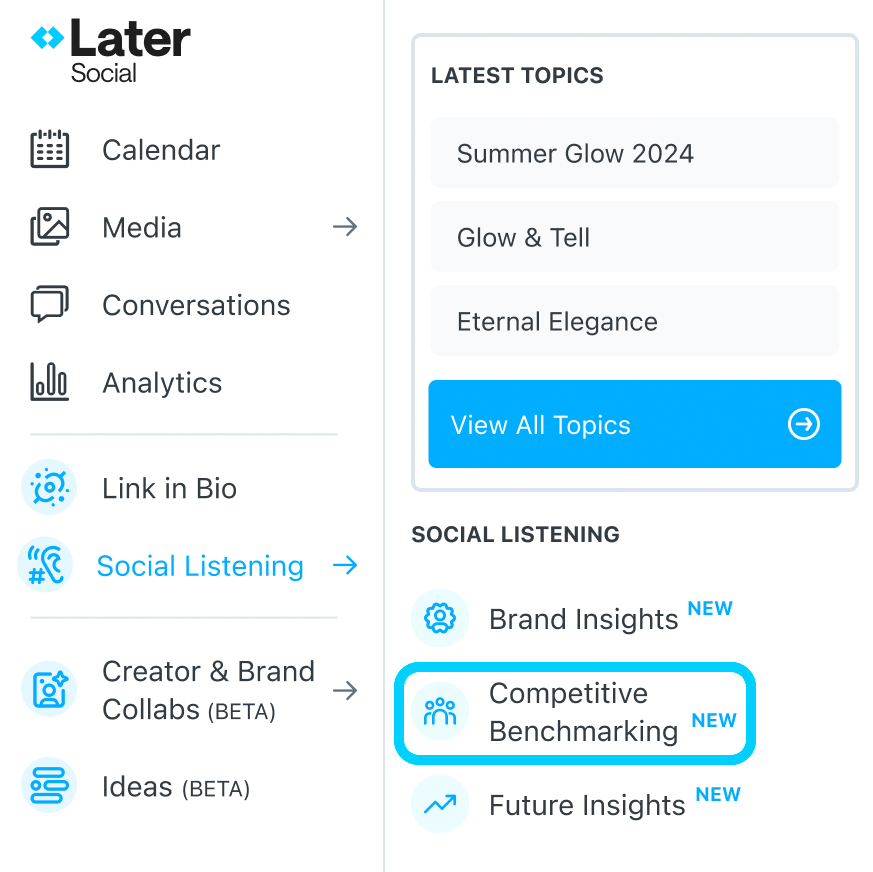Click the View All Topics button
The image size is (873, 872).
click(x=635, y=424)
